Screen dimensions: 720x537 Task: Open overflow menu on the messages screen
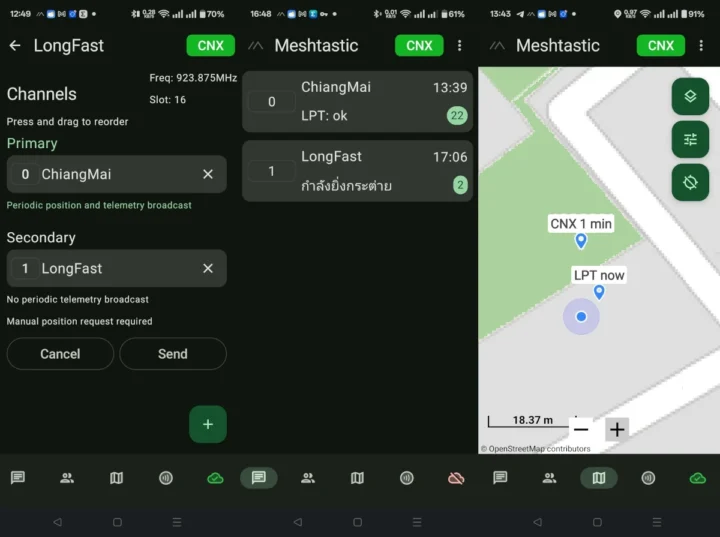tap(460, 45)
